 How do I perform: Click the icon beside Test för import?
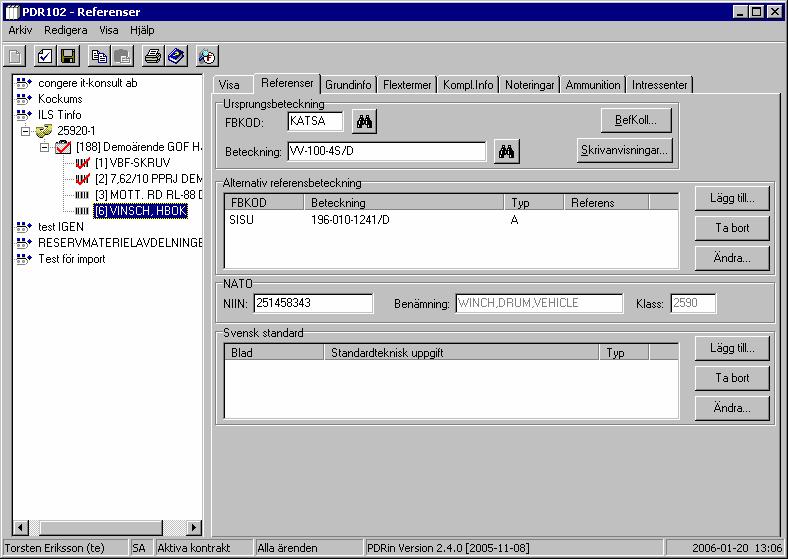pos(24,259)
